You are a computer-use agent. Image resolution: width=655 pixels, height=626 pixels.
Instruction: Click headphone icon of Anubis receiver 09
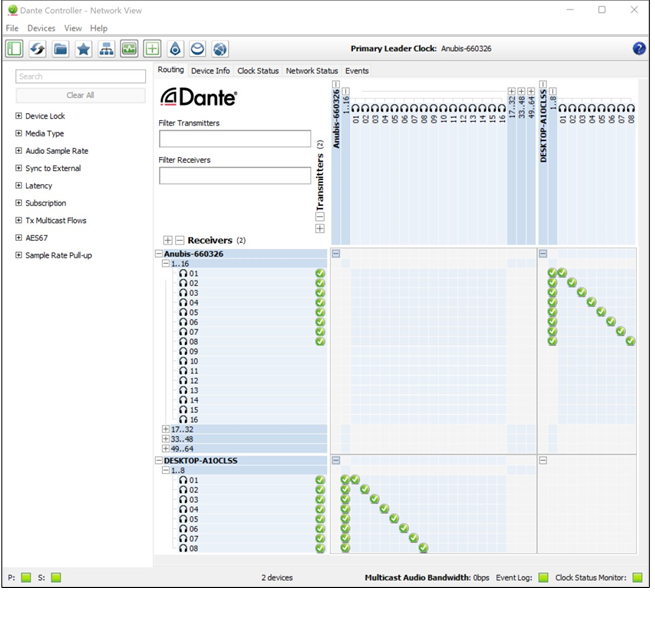(x=183, y=351)
